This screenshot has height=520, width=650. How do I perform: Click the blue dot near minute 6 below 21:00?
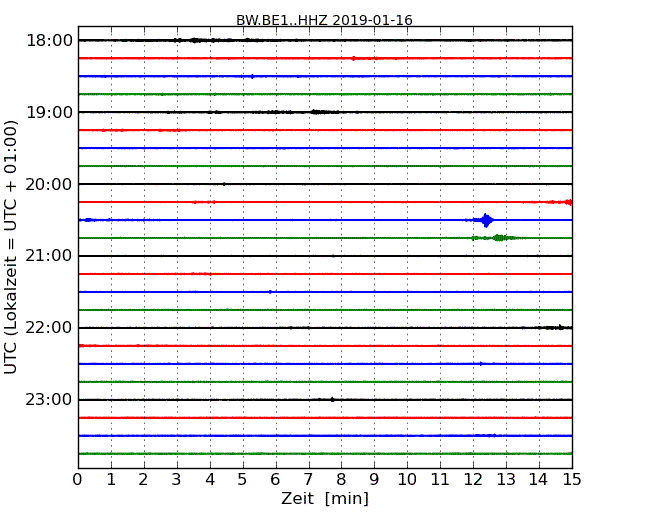270,292
